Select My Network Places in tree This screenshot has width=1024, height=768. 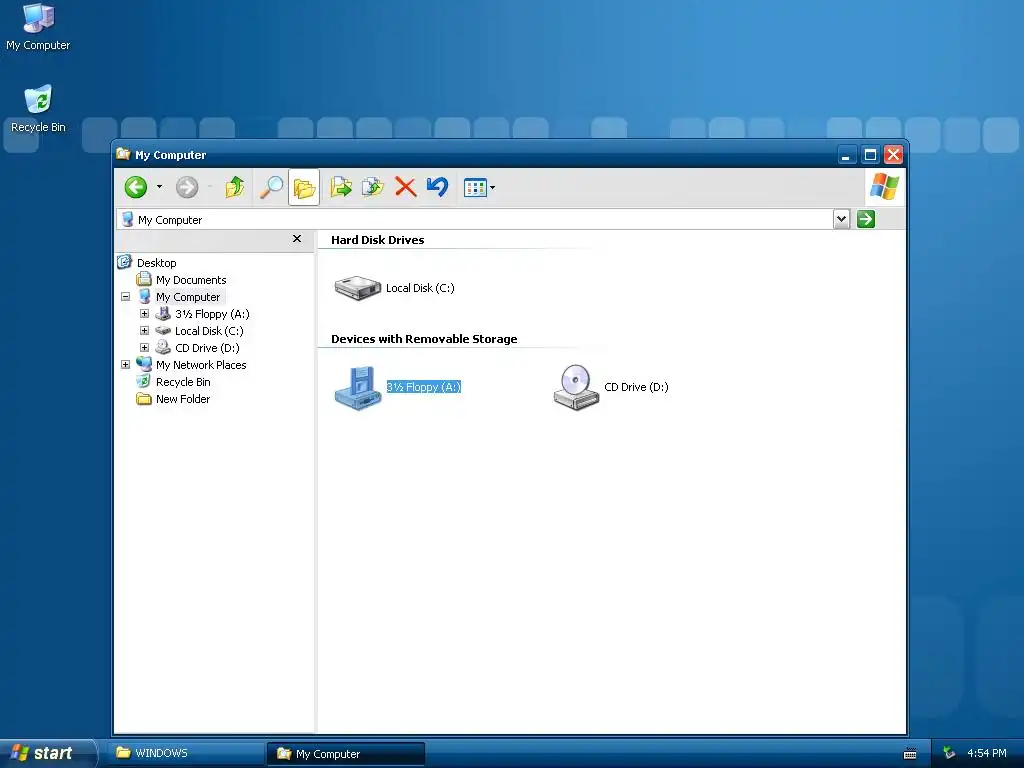click(201, 364)
